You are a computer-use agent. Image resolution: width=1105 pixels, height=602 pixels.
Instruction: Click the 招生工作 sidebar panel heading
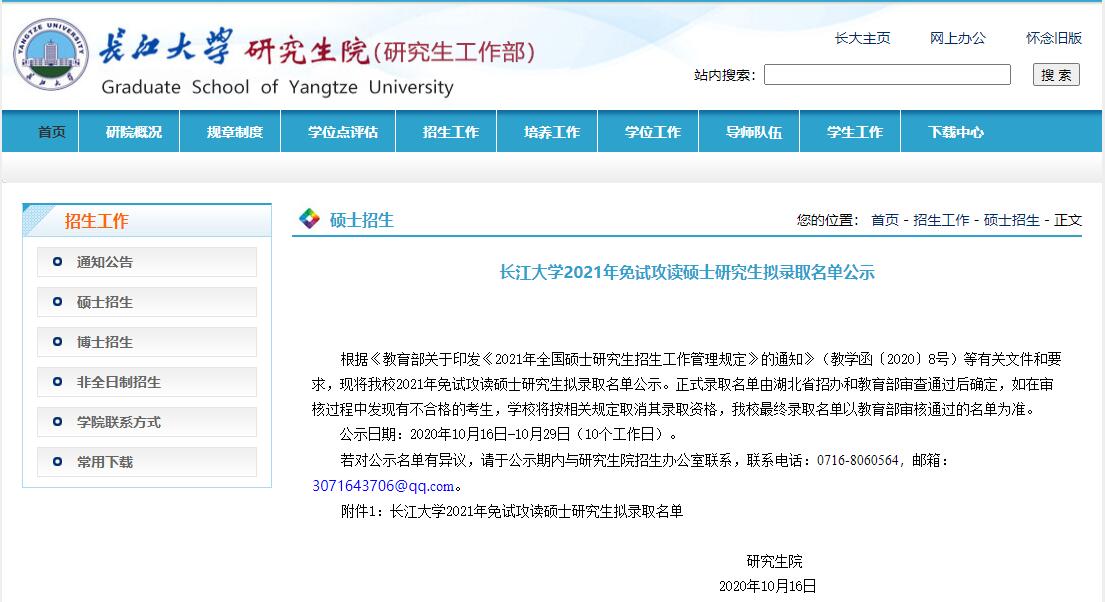click(x=97, y=221)
